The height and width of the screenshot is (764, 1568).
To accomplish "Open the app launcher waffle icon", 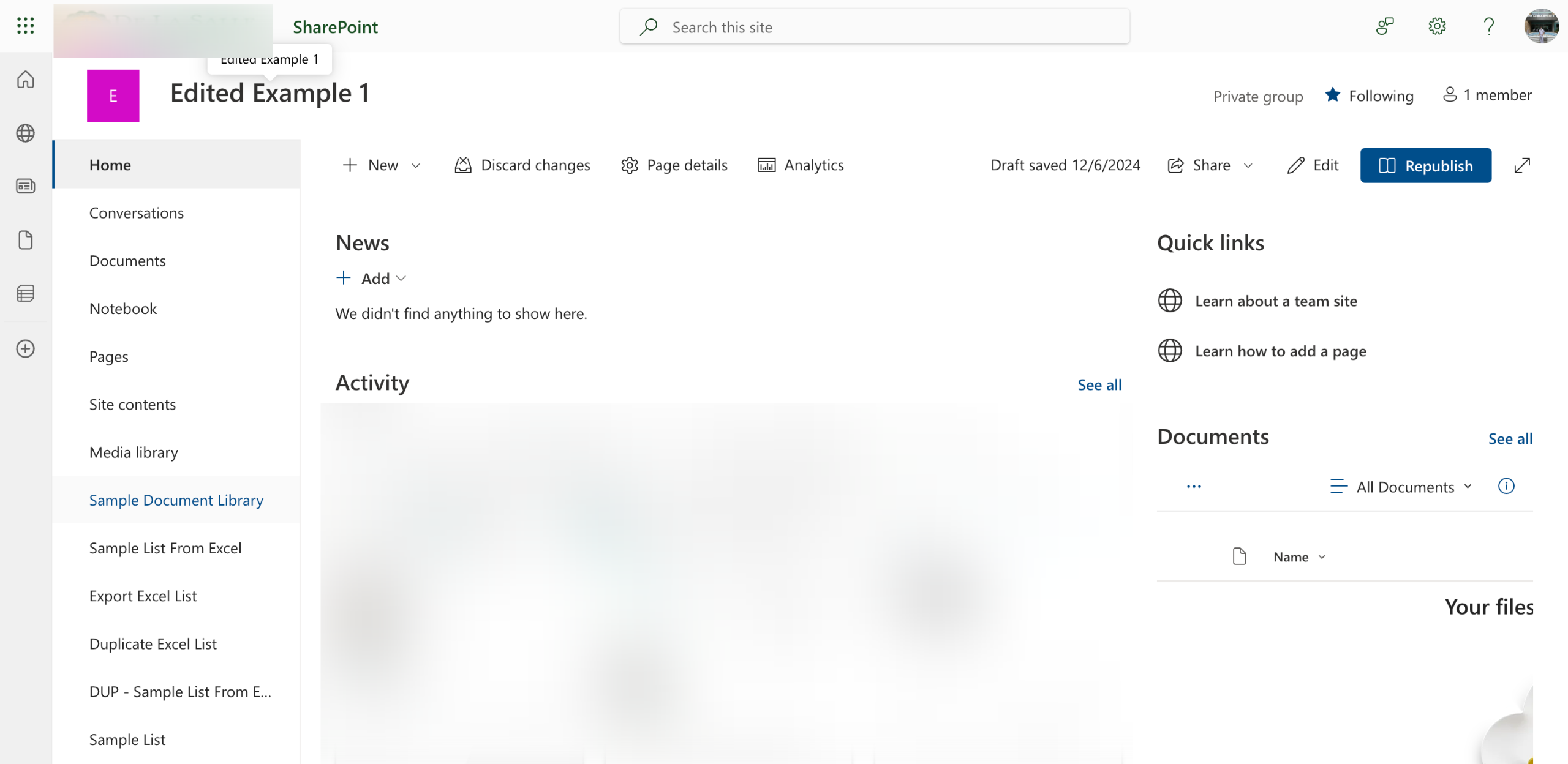I will [x=25, y=26].
